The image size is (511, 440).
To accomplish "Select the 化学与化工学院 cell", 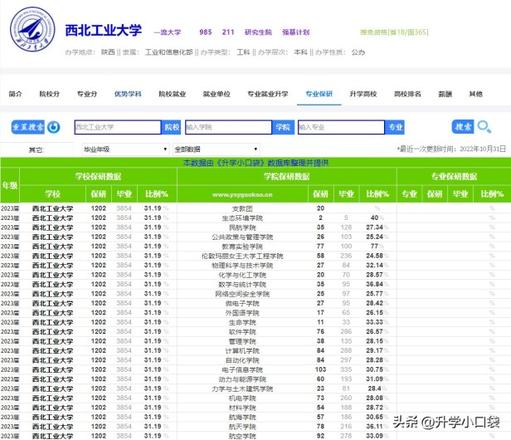I will pos(242,275).
